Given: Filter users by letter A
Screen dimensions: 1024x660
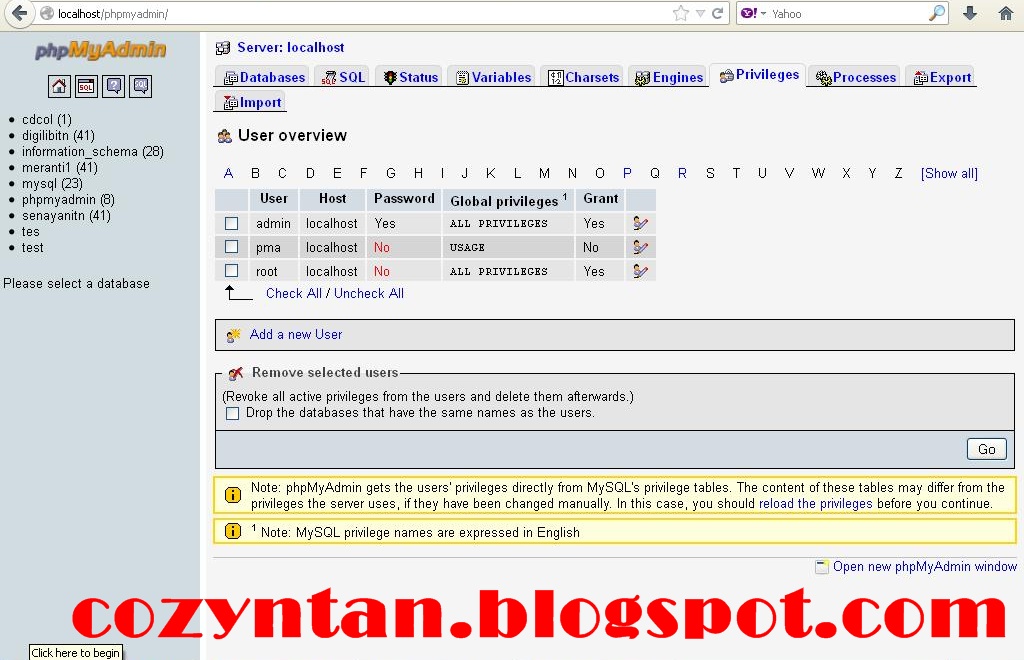Looking at the screenshot, I should click(228, 173).
